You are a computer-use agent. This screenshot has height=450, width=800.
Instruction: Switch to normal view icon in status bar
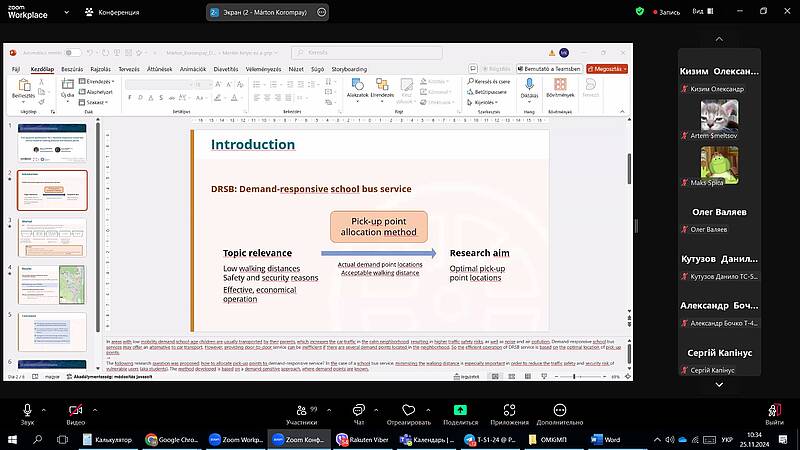495,377
